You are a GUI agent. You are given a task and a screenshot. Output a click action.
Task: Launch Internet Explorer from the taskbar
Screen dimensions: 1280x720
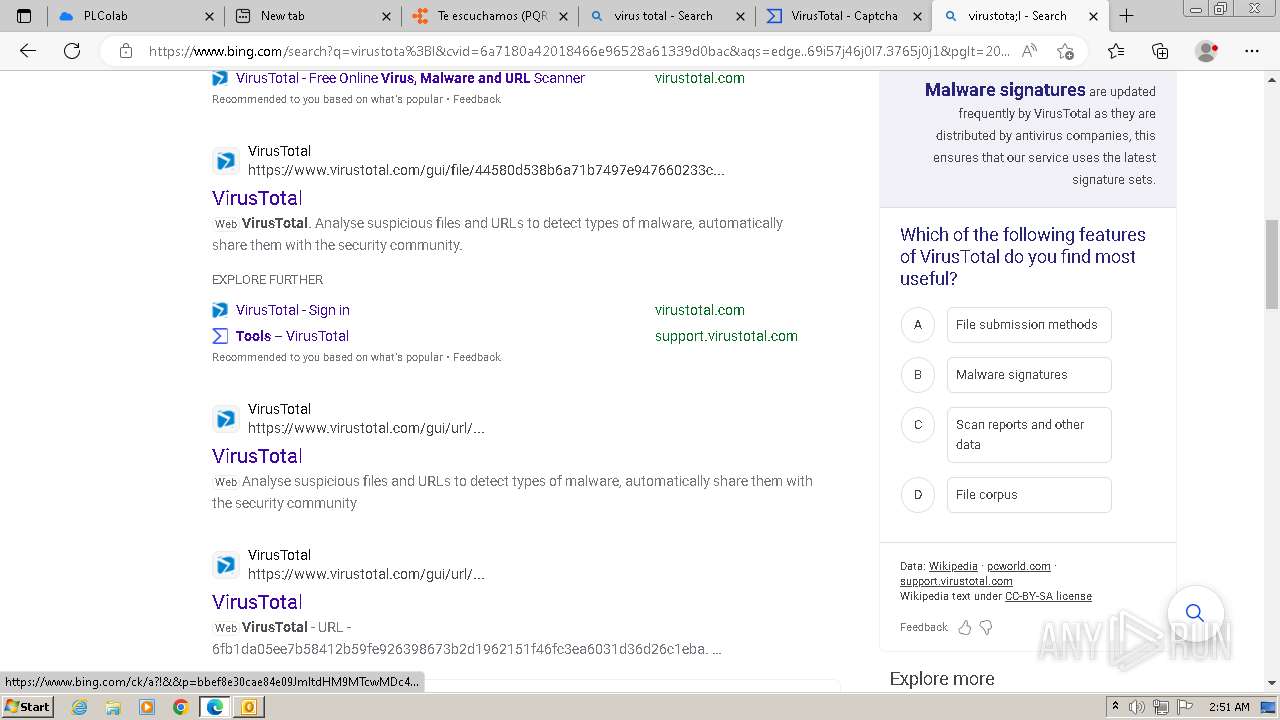(80, 707)
